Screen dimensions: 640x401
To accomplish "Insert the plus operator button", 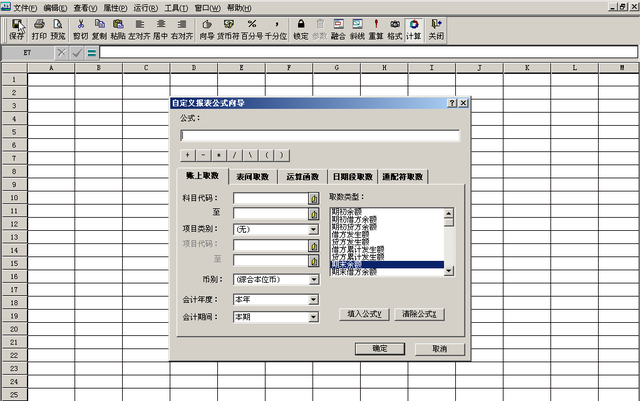I will pyautogui.click(x=187, y=155).
